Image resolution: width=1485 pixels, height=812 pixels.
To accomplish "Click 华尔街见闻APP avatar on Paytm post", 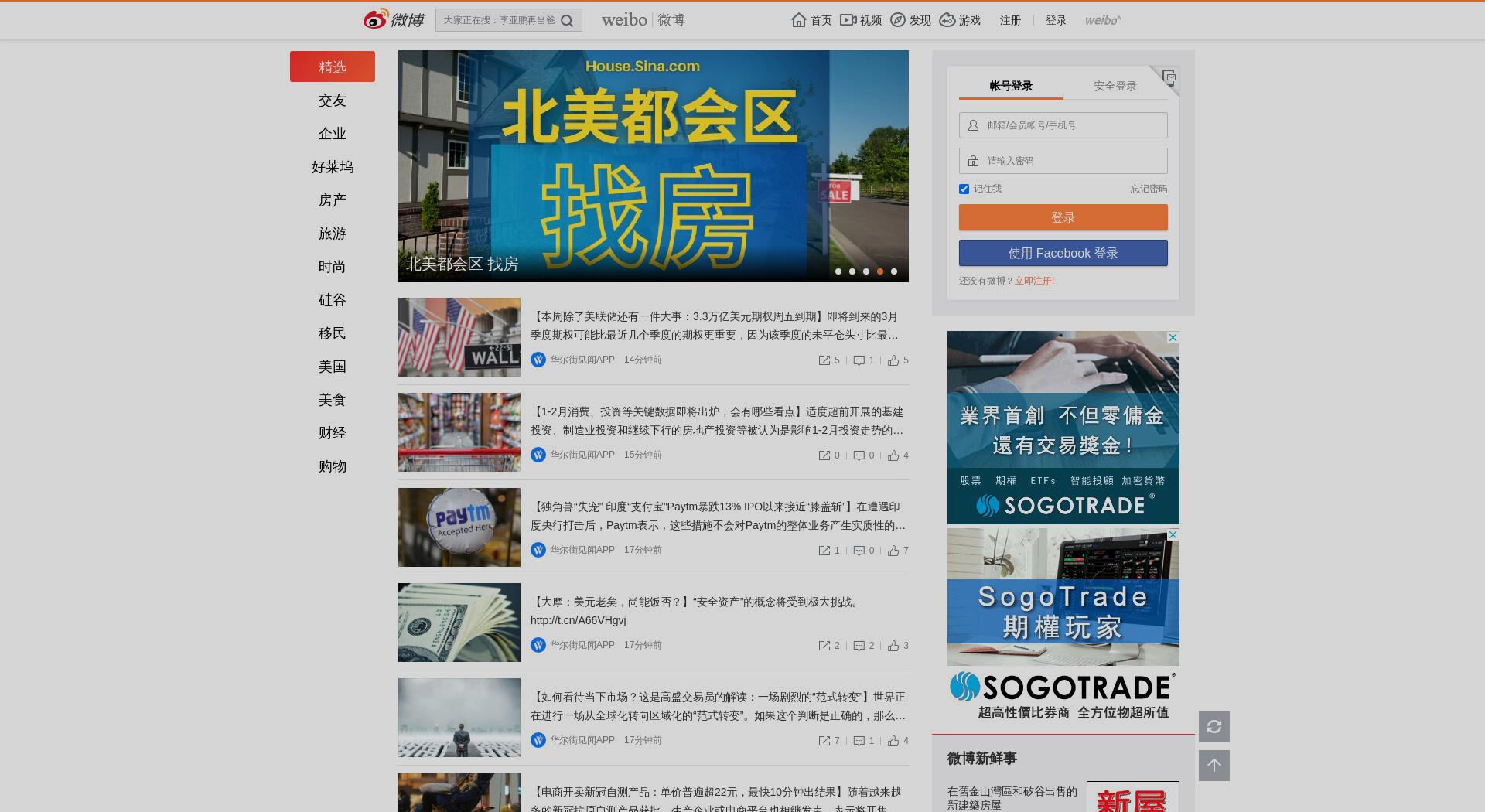I will [538, 550].
